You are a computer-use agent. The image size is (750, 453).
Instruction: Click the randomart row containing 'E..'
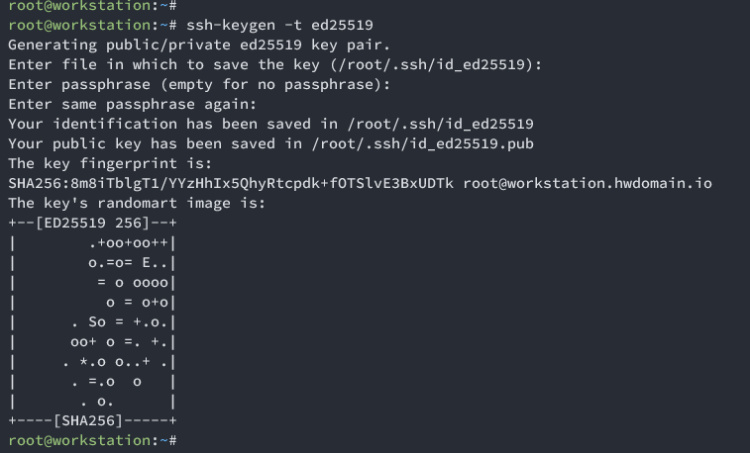pos(131,263)
